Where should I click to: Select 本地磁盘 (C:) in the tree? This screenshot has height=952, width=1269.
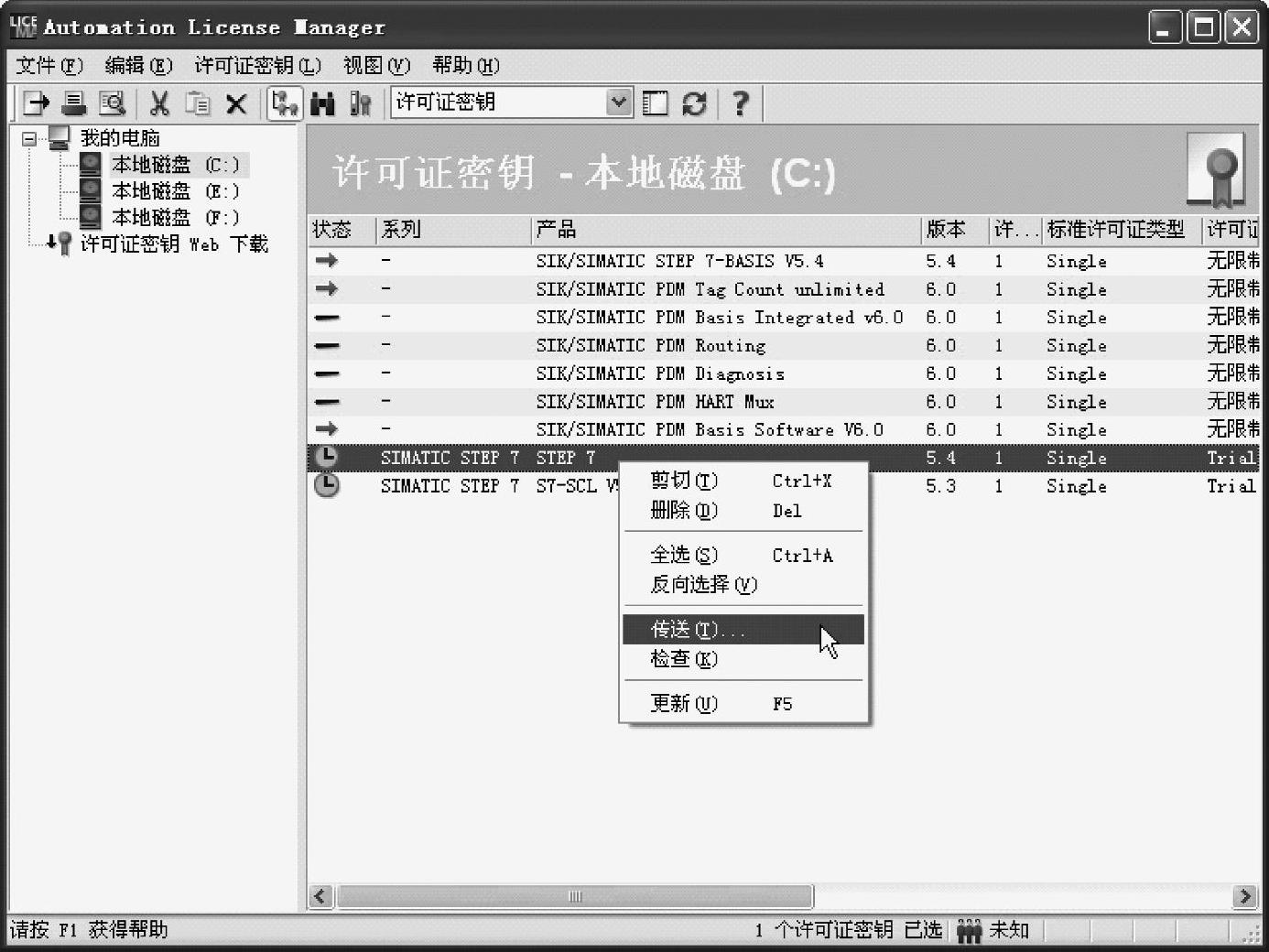click(x=175, y=165)
